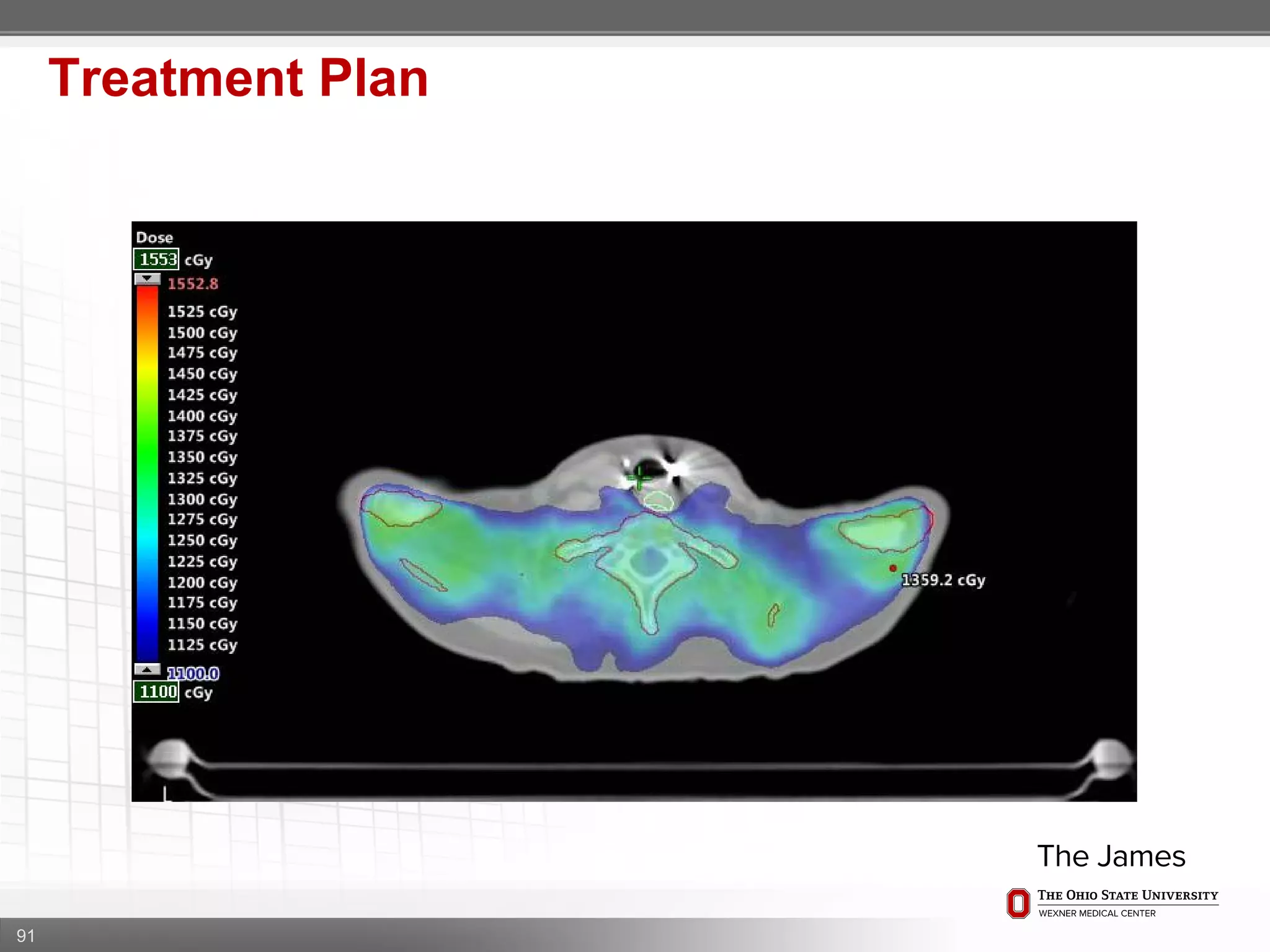Screen dimensions: 1270x952
Task: Click the 1450 cGy scale label
Action: pyautogui.click(x=202, y=374)
